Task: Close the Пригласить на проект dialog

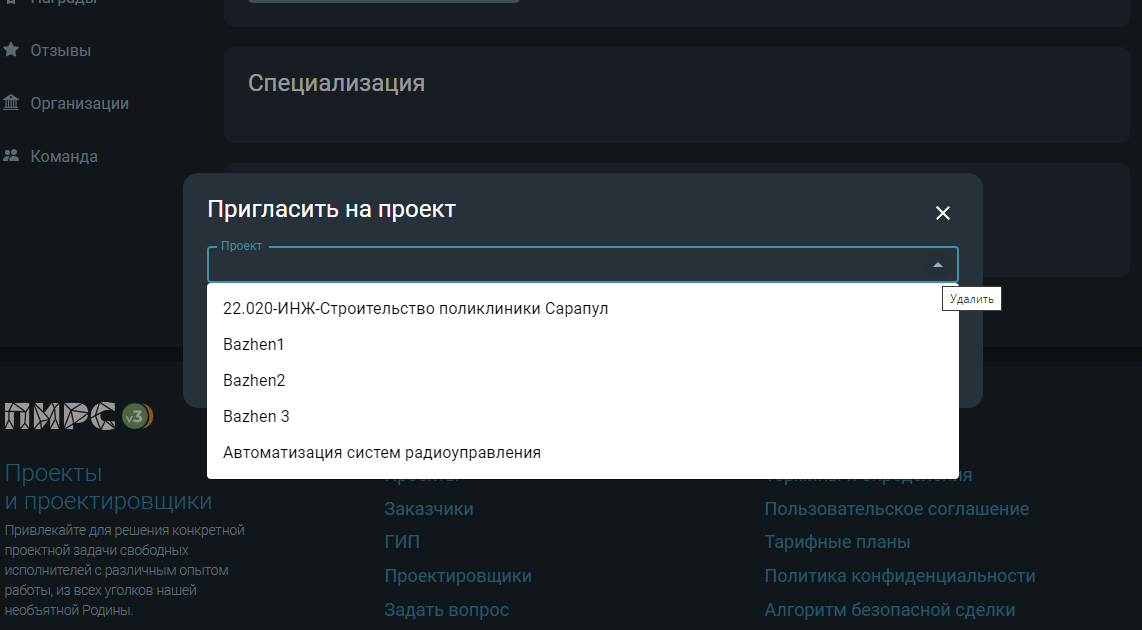Action: click(942, 213)
